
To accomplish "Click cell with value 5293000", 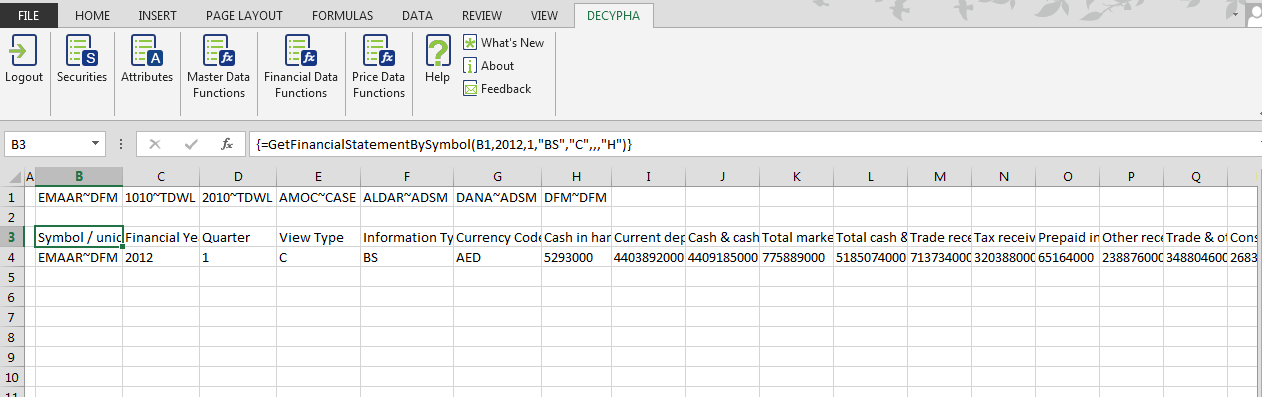I will pos(576,257).
